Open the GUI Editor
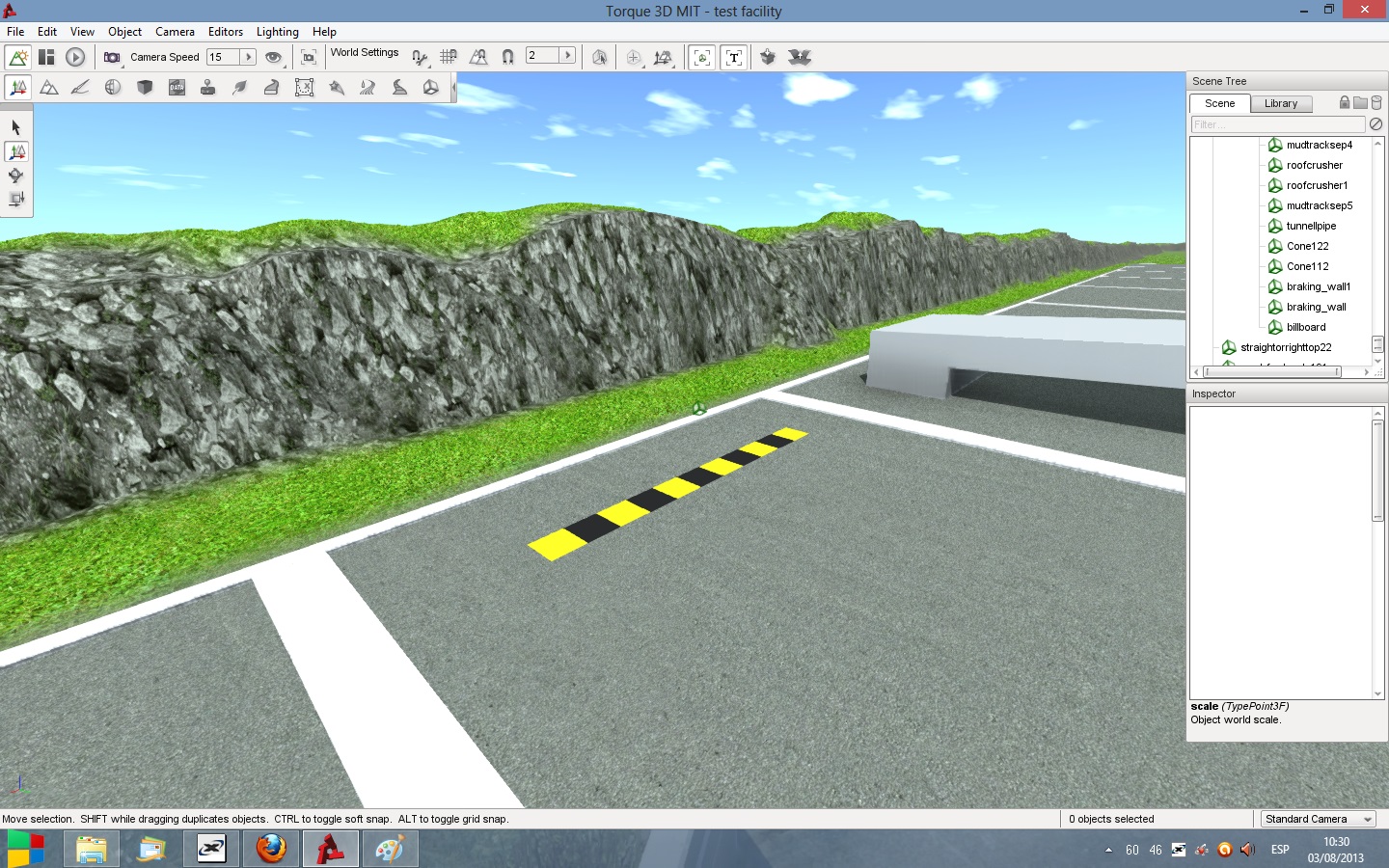 coord(46,57)
